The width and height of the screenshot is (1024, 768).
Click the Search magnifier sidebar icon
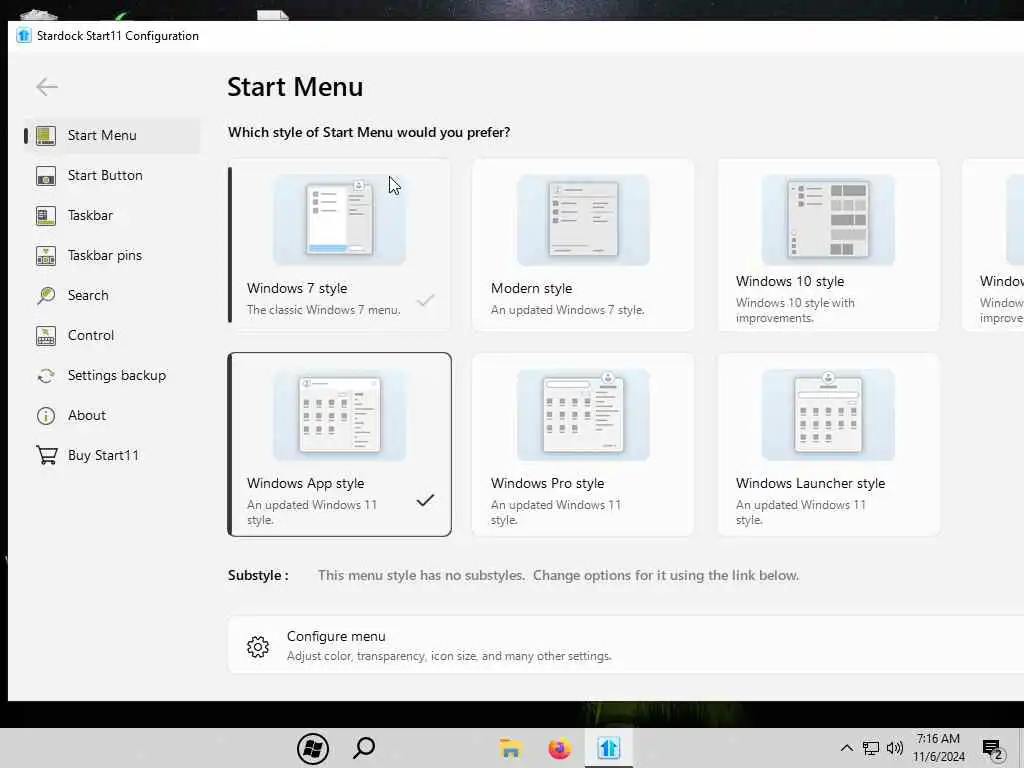[46, 295]
